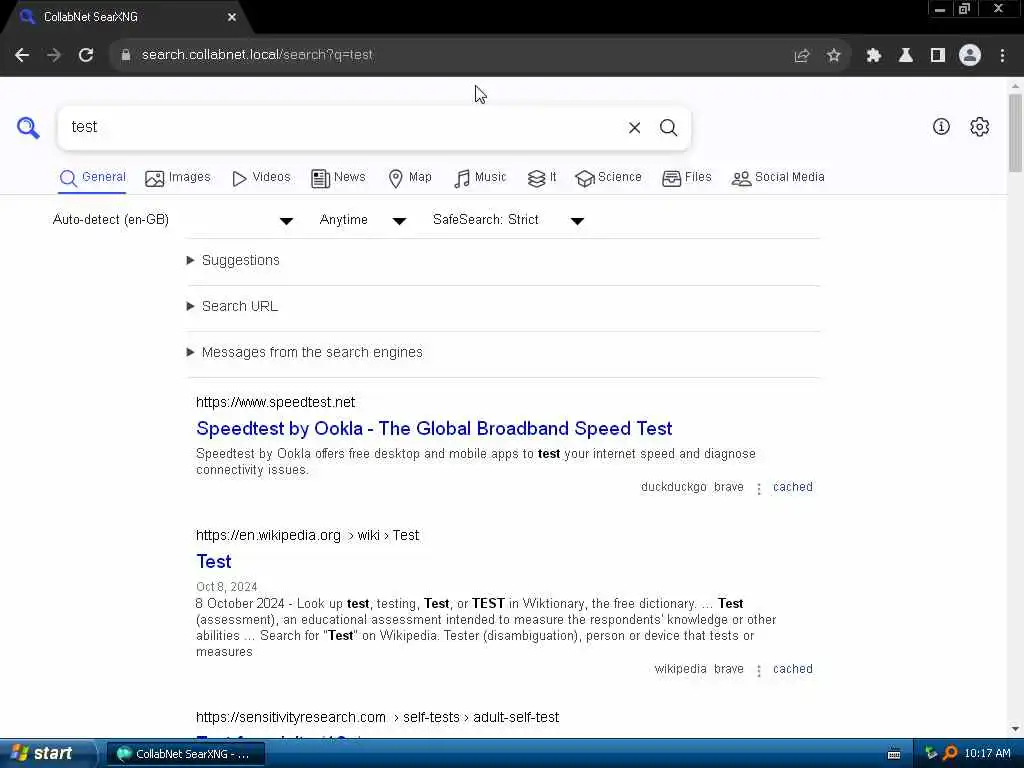Click the 'Oct 8, 2024' date text
The width and height of the screenshot is (1024, 768).
point(227,587)
